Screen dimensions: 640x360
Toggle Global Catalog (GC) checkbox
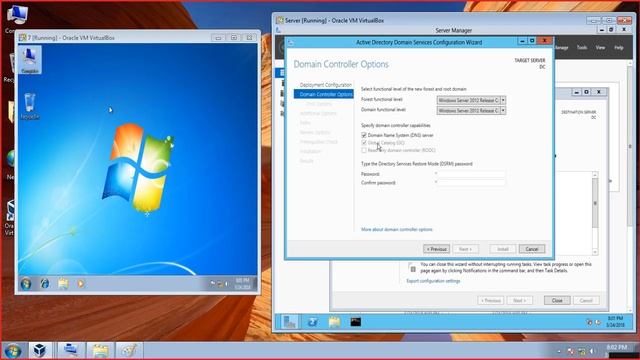(364, 143)
